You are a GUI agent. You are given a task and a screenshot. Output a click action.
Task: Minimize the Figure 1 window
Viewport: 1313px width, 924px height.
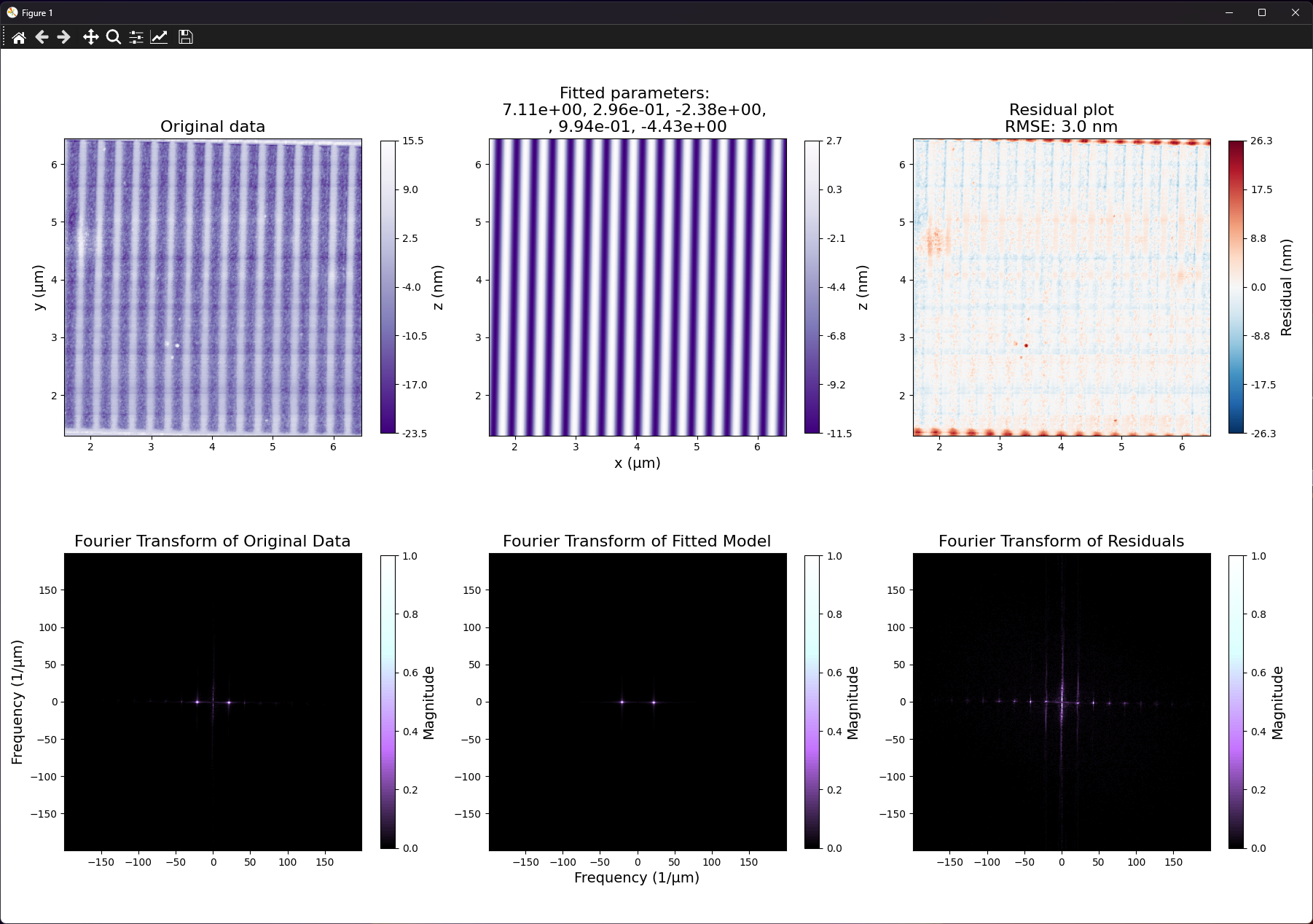1229,12
